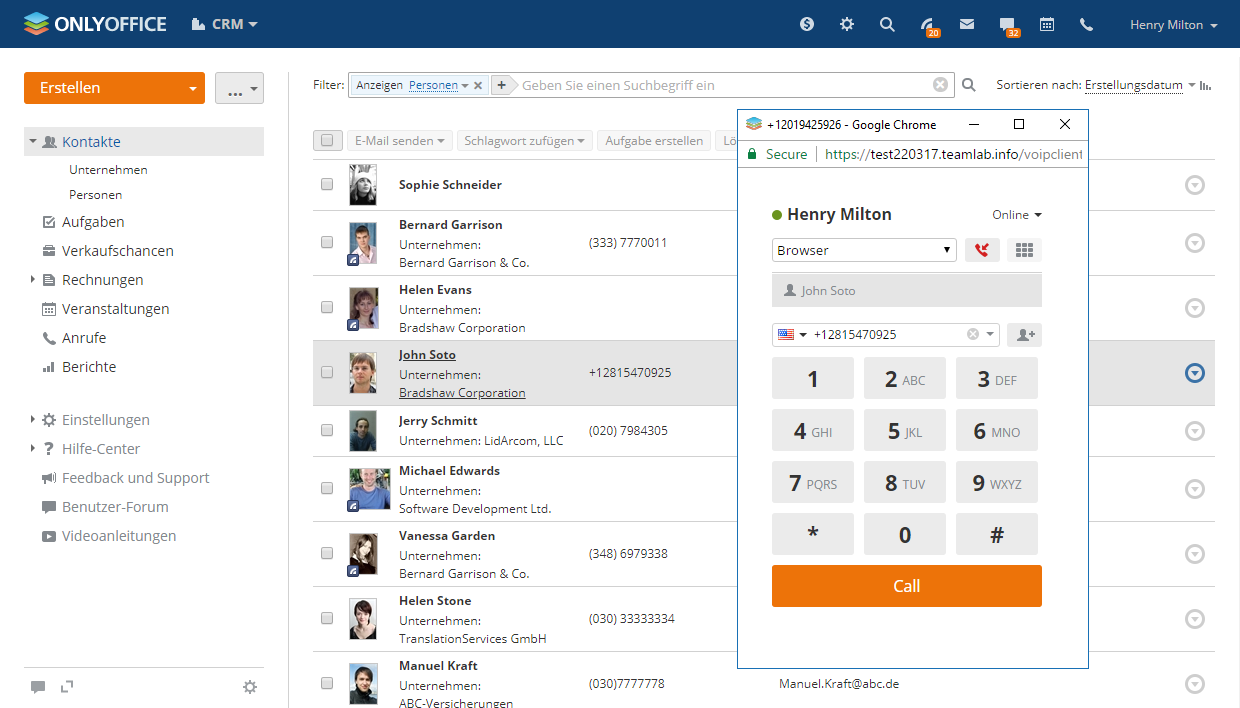Click the hang-up phone icon in dialer

[982, 250]
